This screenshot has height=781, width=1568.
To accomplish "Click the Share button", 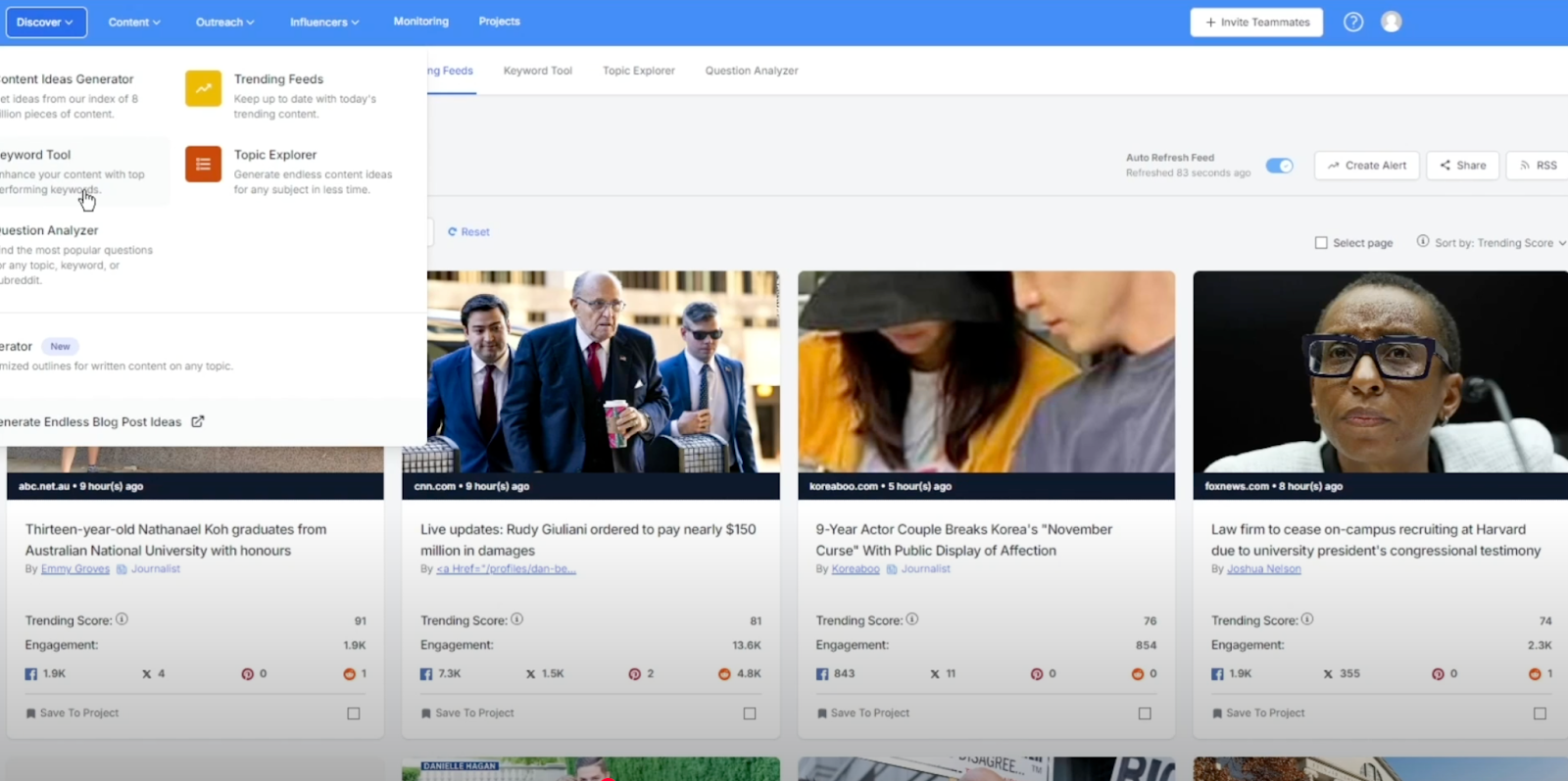I will coord(1463,166).
